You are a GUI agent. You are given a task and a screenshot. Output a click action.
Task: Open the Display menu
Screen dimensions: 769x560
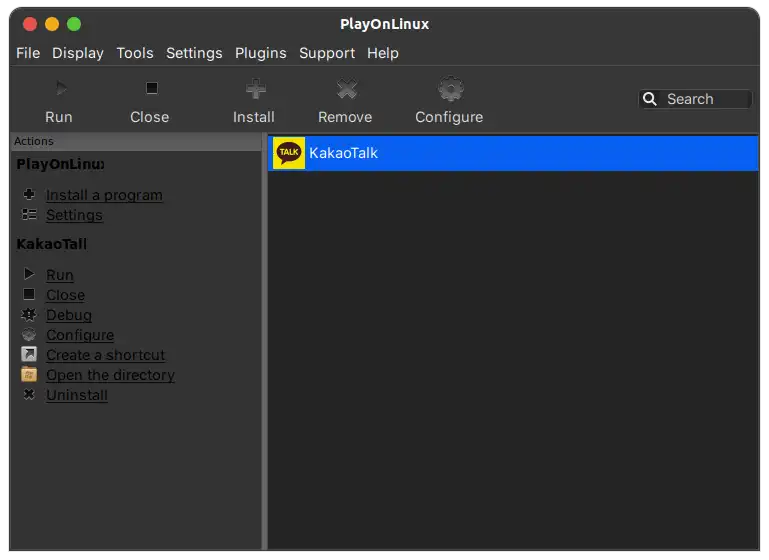tap(78, 53)
